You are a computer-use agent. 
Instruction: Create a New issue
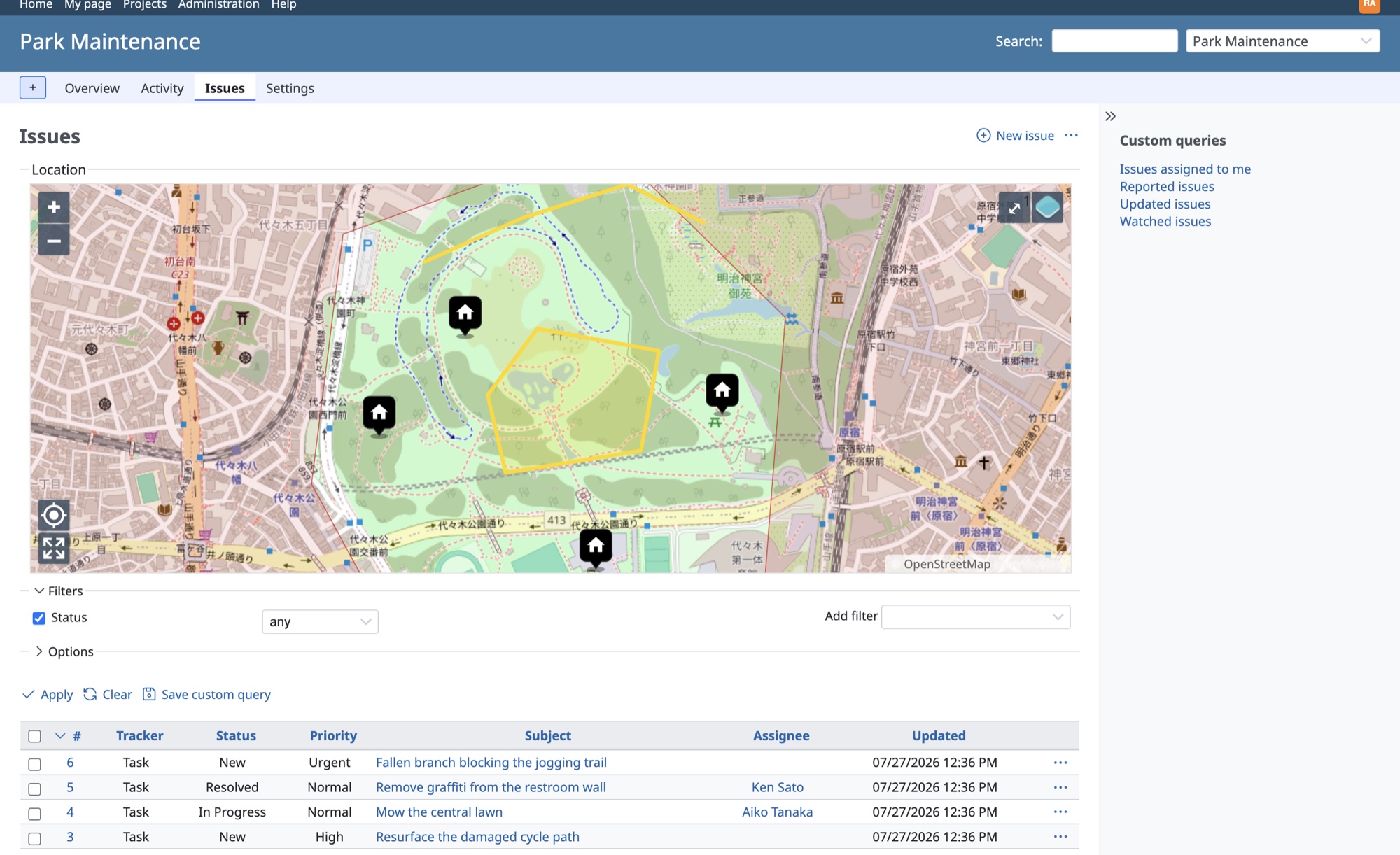tap(1016, 135)
